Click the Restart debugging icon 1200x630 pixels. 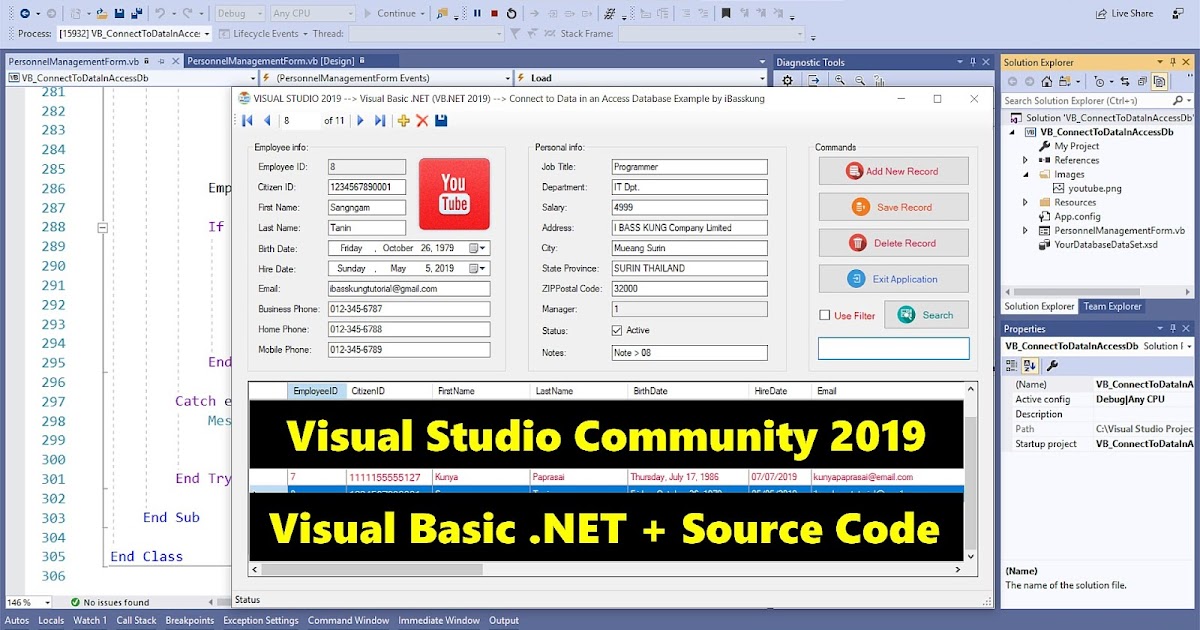click(x=511, y=14)
